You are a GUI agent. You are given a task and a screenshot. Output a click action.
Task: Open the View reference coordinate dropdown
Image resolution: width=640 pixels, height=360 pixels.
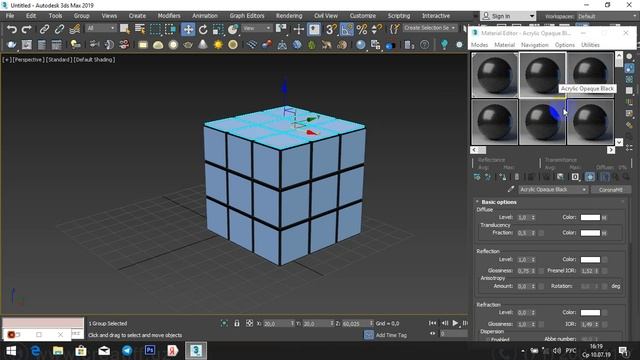pos(256,28)
